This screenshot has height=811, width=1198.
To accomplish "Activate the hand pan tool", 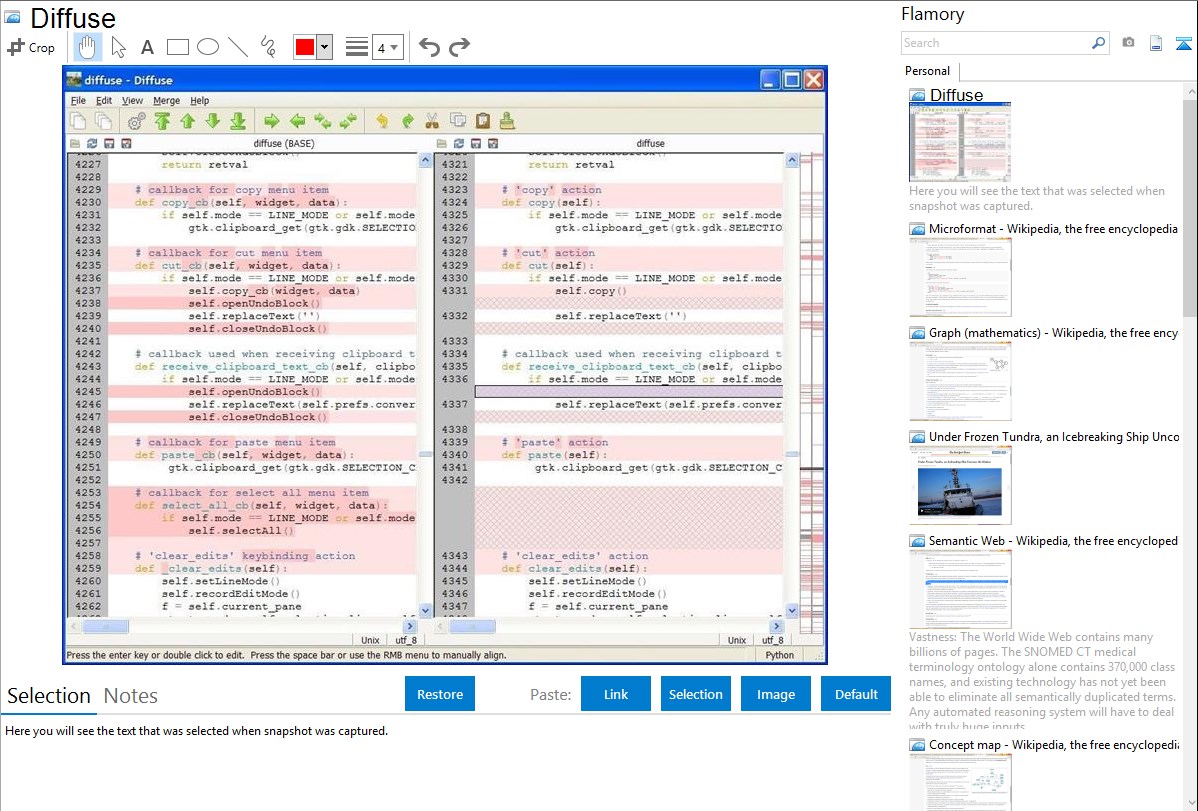I will point(87,47).
